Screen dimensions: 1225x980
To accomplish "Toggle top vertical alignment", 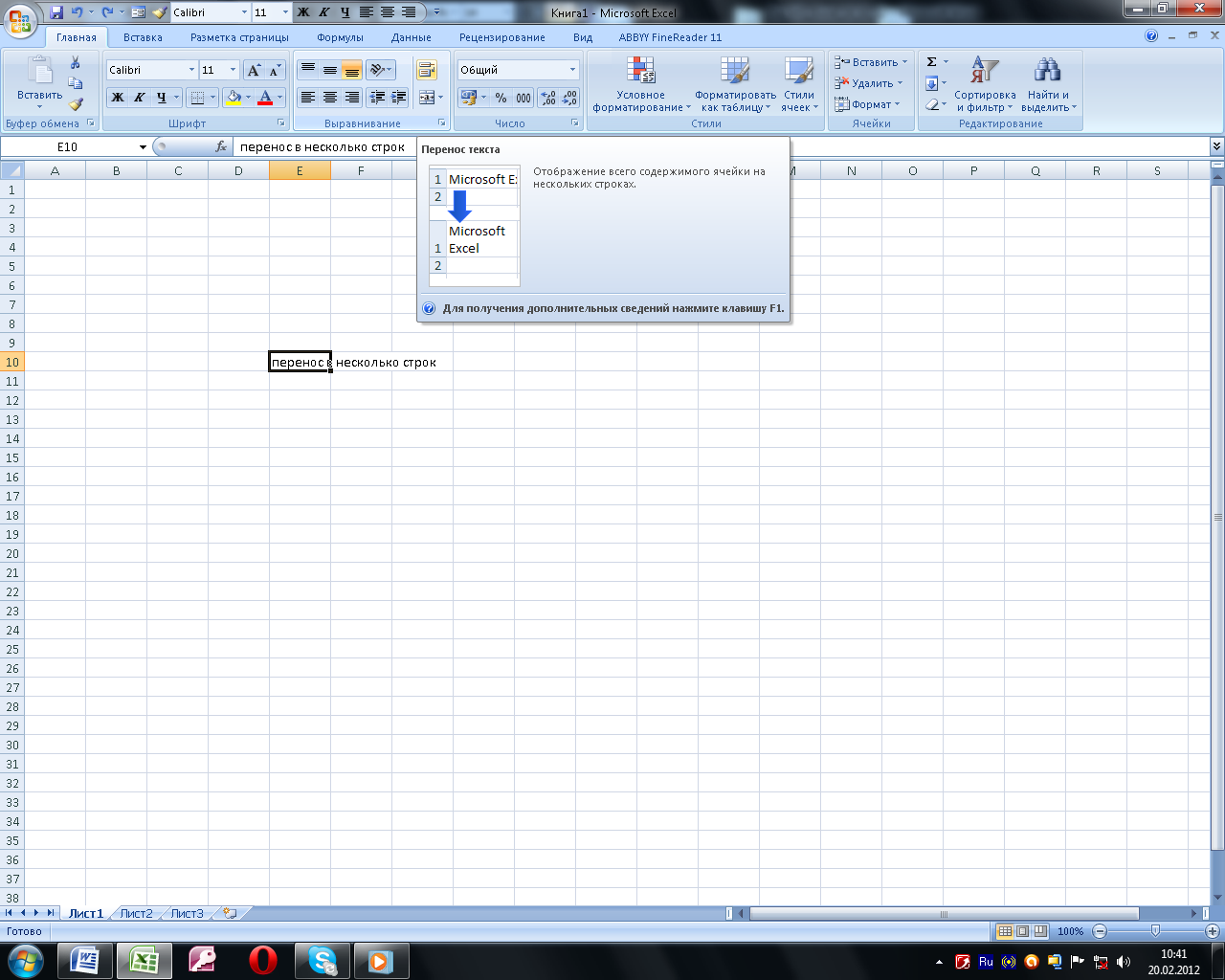I will pos(307,70).
